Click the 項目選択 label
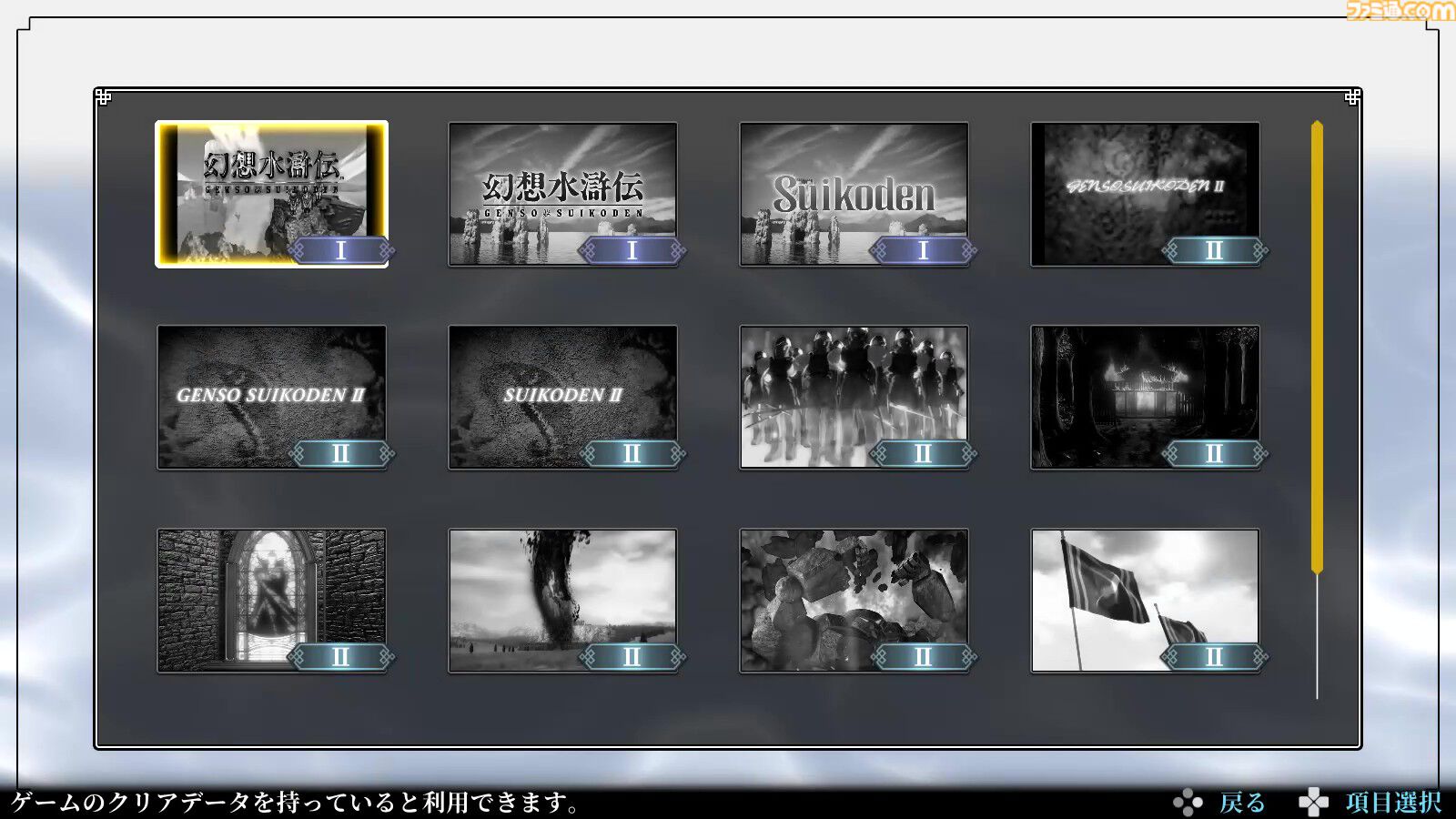The height and width of the screenshot is (819, 1456). pos(1393,803)
